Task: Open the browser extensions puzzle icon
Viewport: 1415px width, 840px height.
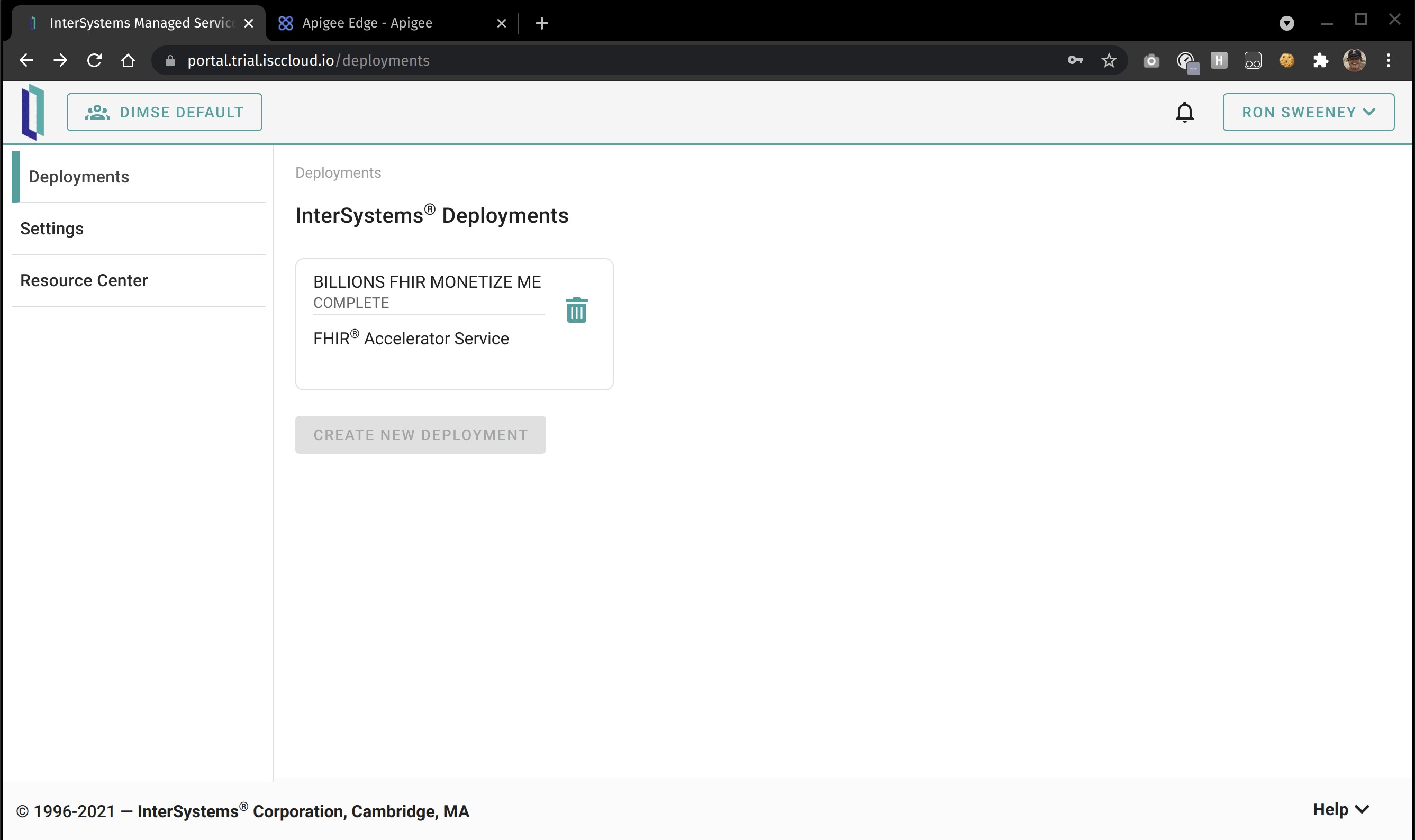Action: [1320, 60]
